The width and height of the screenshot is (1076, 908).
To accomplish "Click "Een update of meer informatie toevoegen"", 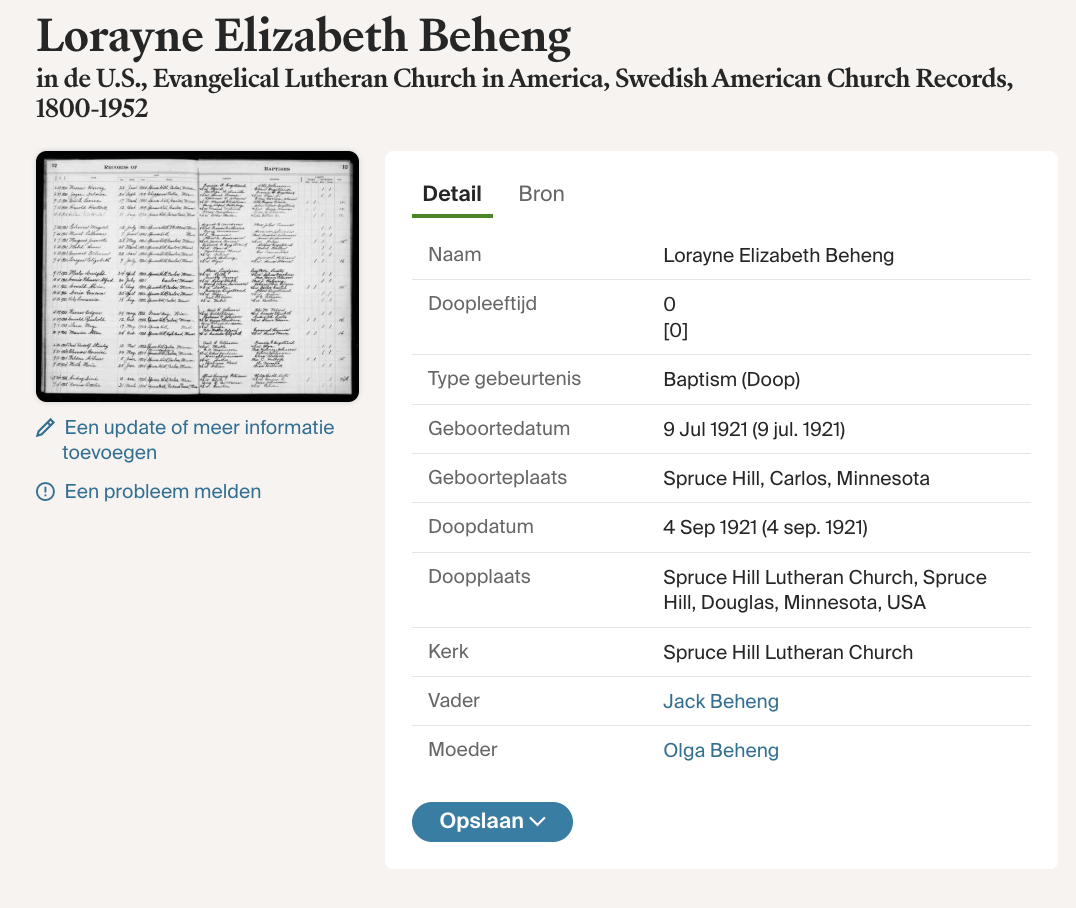I will [198, 440].
